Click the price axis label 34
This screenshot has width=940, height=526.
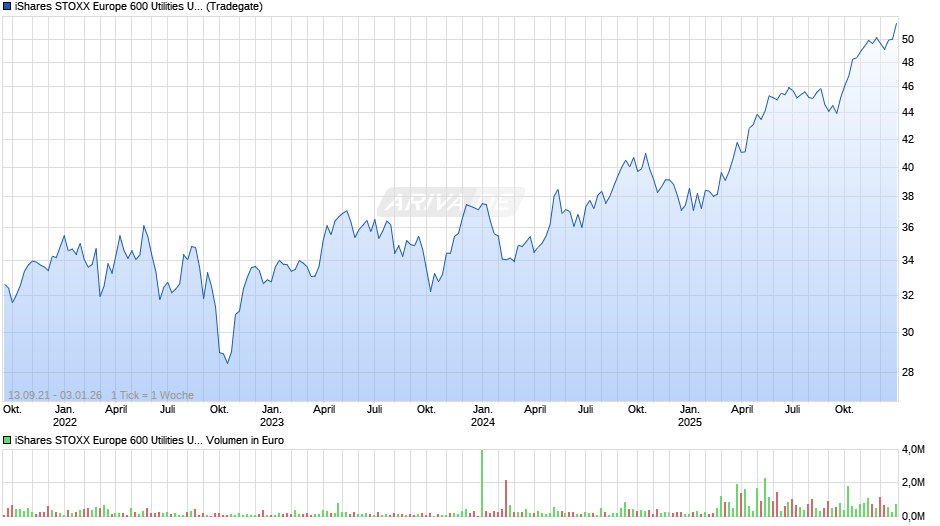point(908,260)
